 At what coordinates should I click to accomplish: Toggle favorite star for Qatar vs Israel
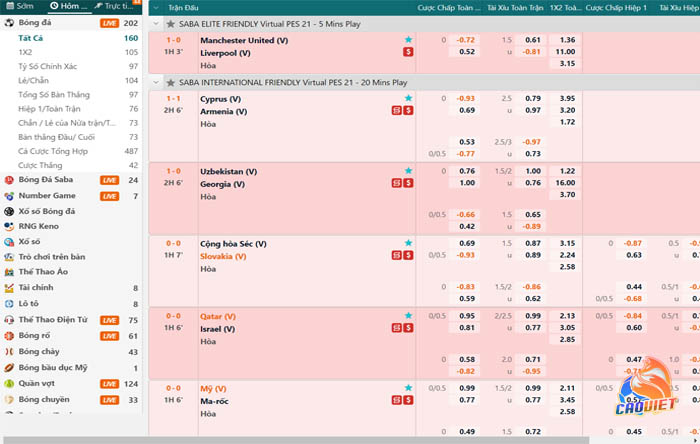pos(408,315)
